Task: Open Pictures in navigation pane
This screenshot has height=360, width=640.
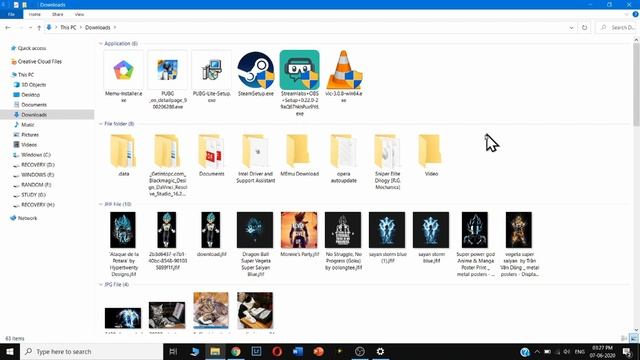Action: click(30, 135)
